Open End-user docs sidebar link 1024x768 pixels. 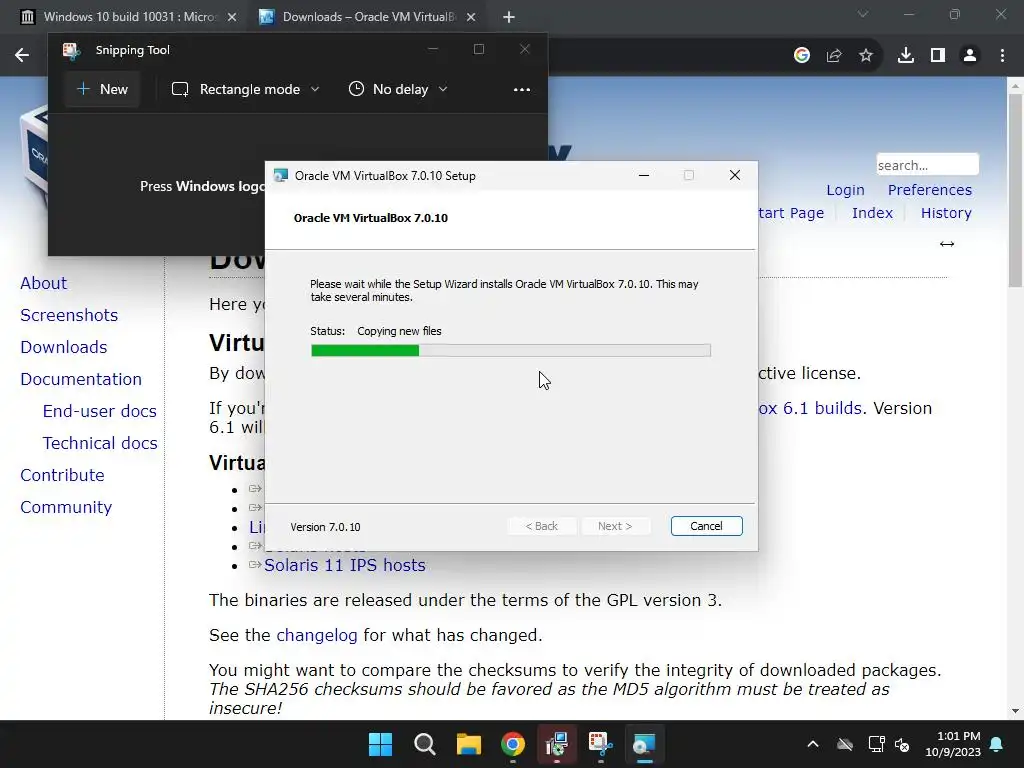point(99,411)
